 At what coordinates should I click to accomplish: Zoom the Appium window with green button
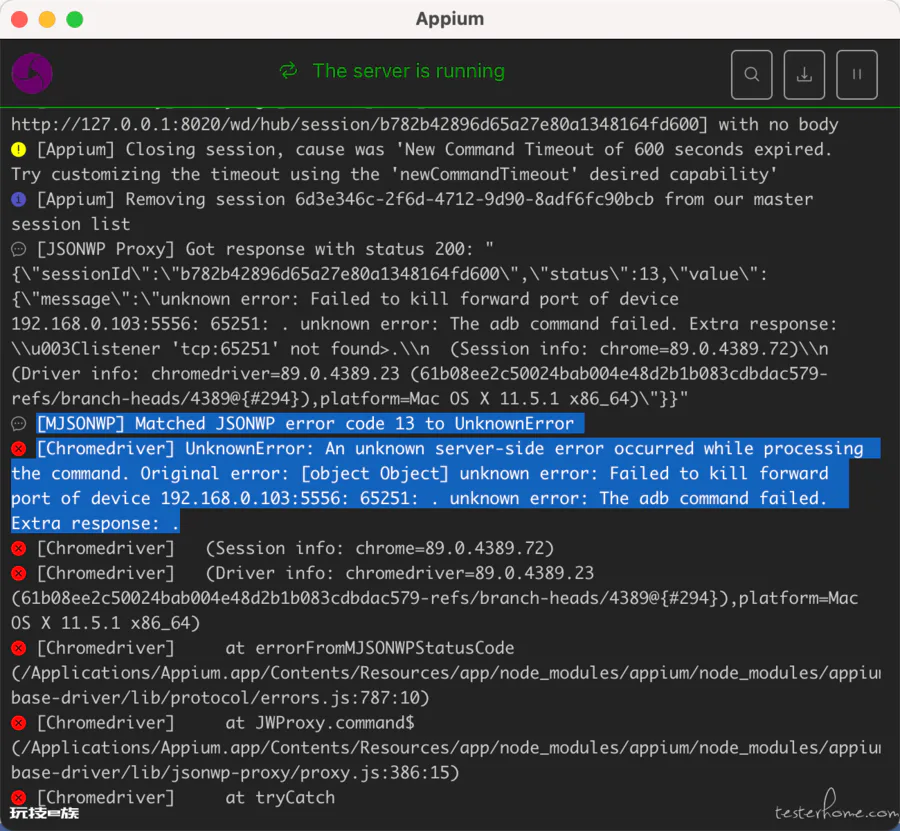pos(75,19)
